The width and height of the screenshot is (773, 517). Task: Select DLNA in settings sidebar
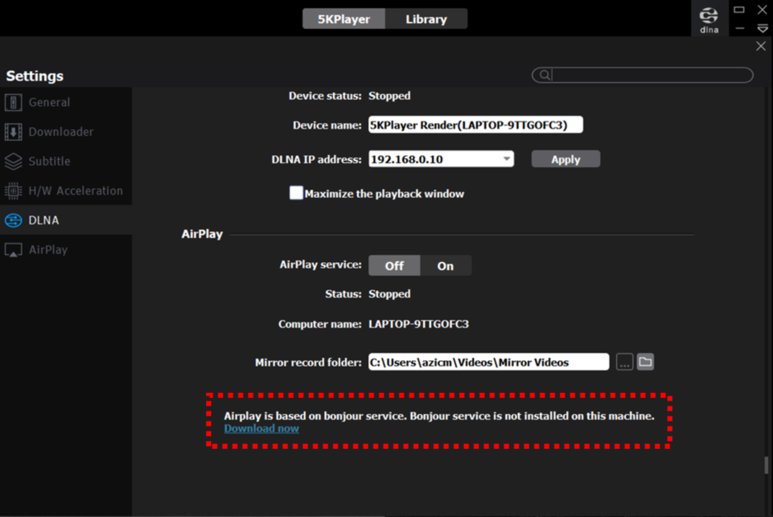coord(66,220)
